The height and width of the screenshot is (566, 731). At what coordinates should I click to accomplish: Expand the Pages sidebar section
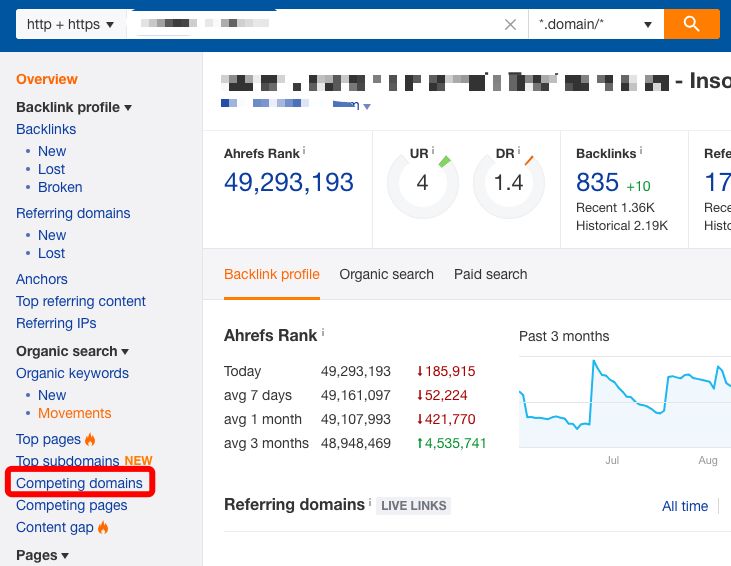click(x=42, y=555)
